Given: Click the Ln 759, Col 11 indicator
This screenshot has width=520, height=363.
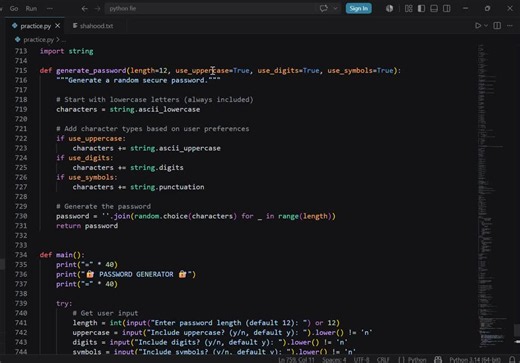Looking at the screenshot, I should click(296, 360).
